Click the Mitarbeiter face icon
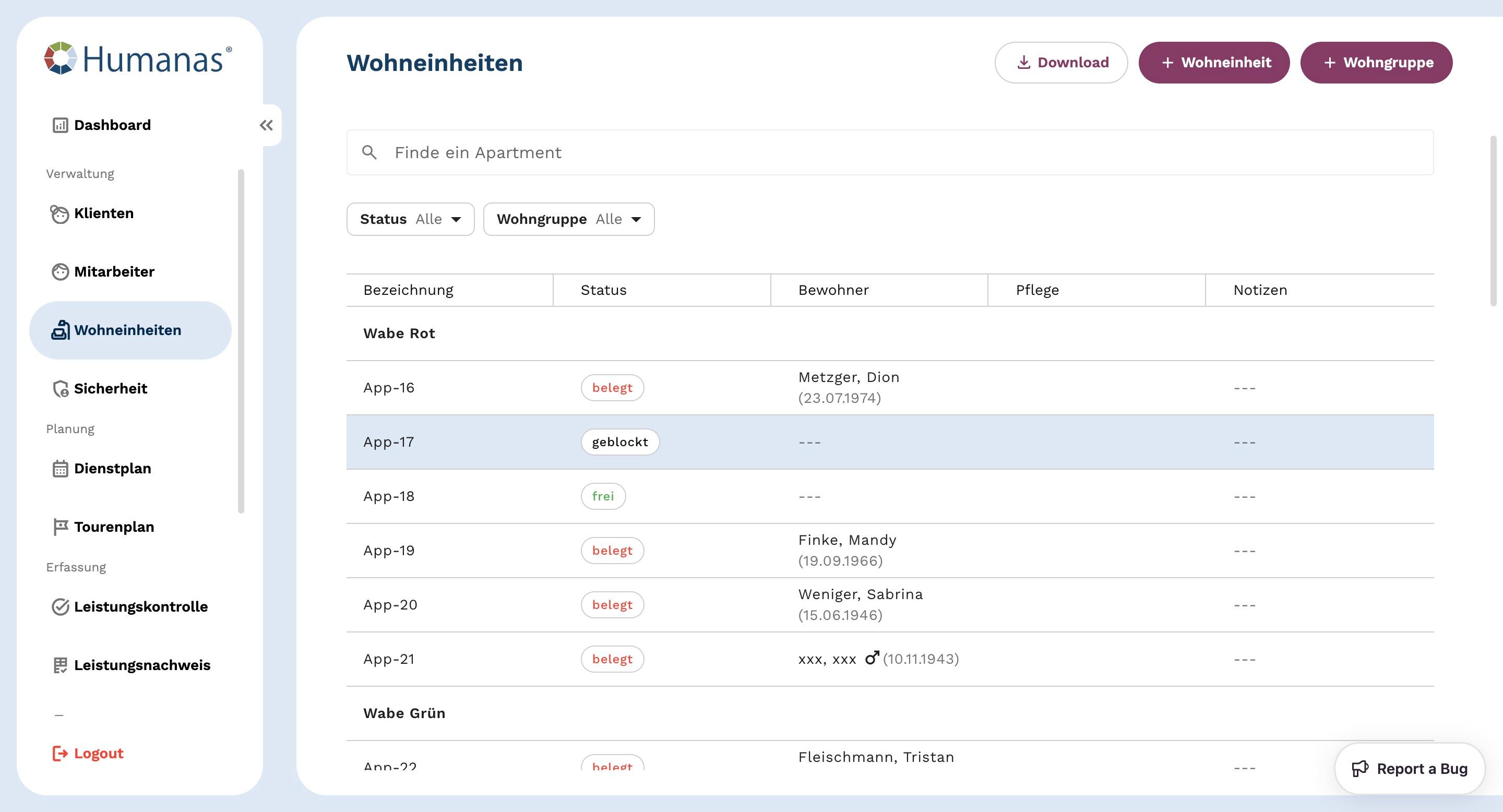Screen dimensions: 1503x812 (60, 272)
